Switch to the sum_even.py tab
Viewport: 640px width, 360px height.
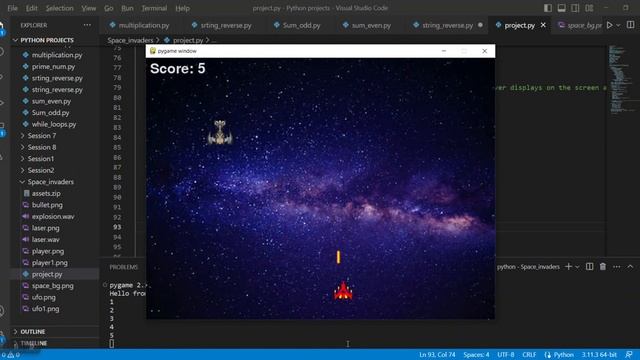(367, 25)
